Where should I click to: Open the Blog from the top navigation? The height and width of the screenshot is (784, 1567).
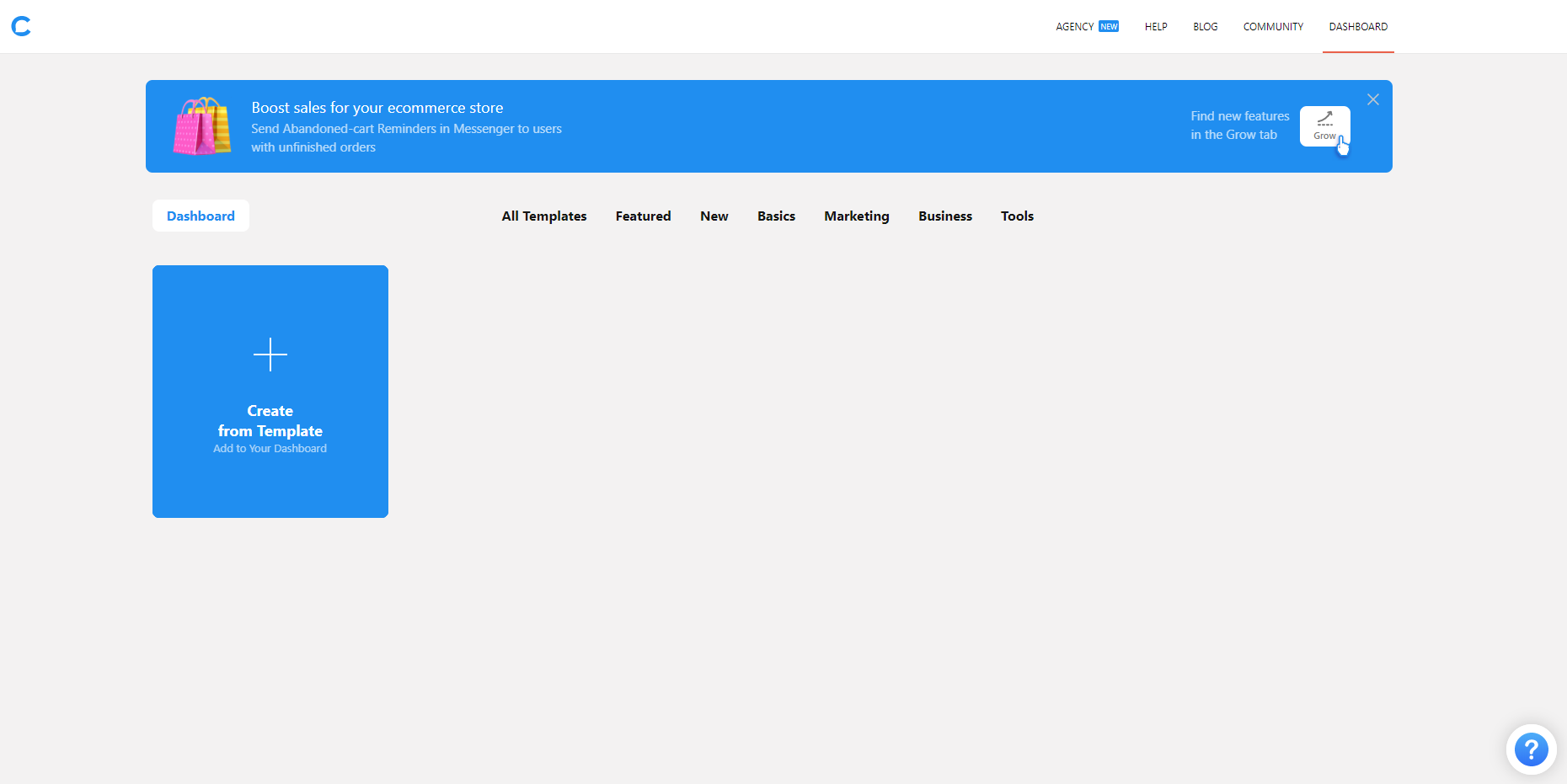[x=1205, y=26]
